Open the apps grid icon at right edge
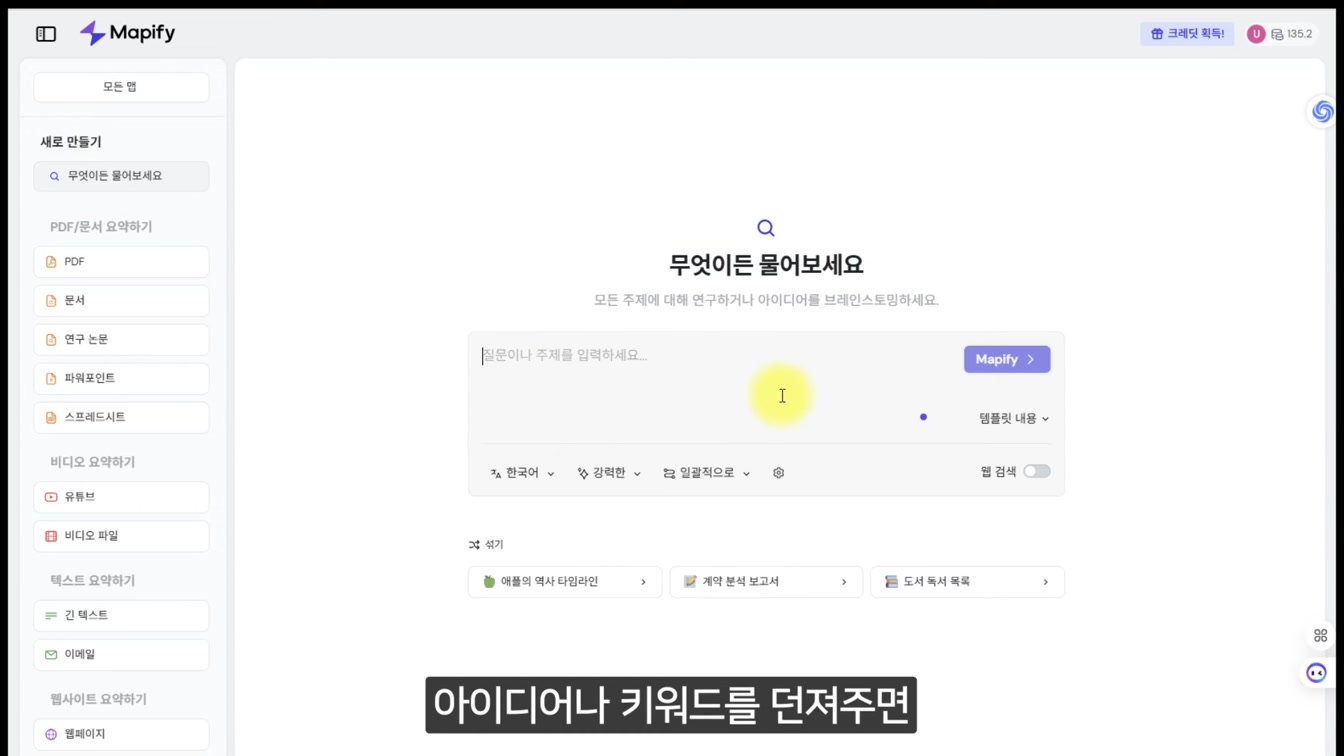1344x756 pixels. point(1320,636)
